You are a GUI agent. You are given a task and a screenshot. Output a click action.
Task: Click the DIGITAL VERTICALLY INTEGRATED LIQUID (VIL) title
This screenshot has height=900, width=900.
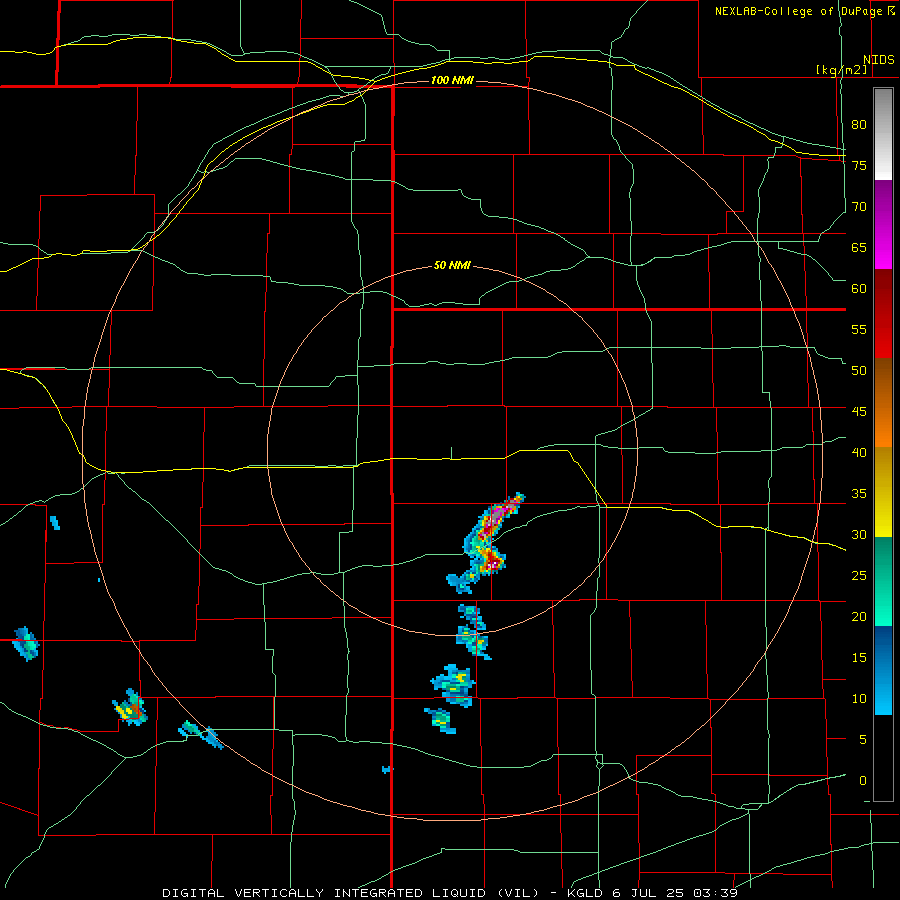(353, 893)
